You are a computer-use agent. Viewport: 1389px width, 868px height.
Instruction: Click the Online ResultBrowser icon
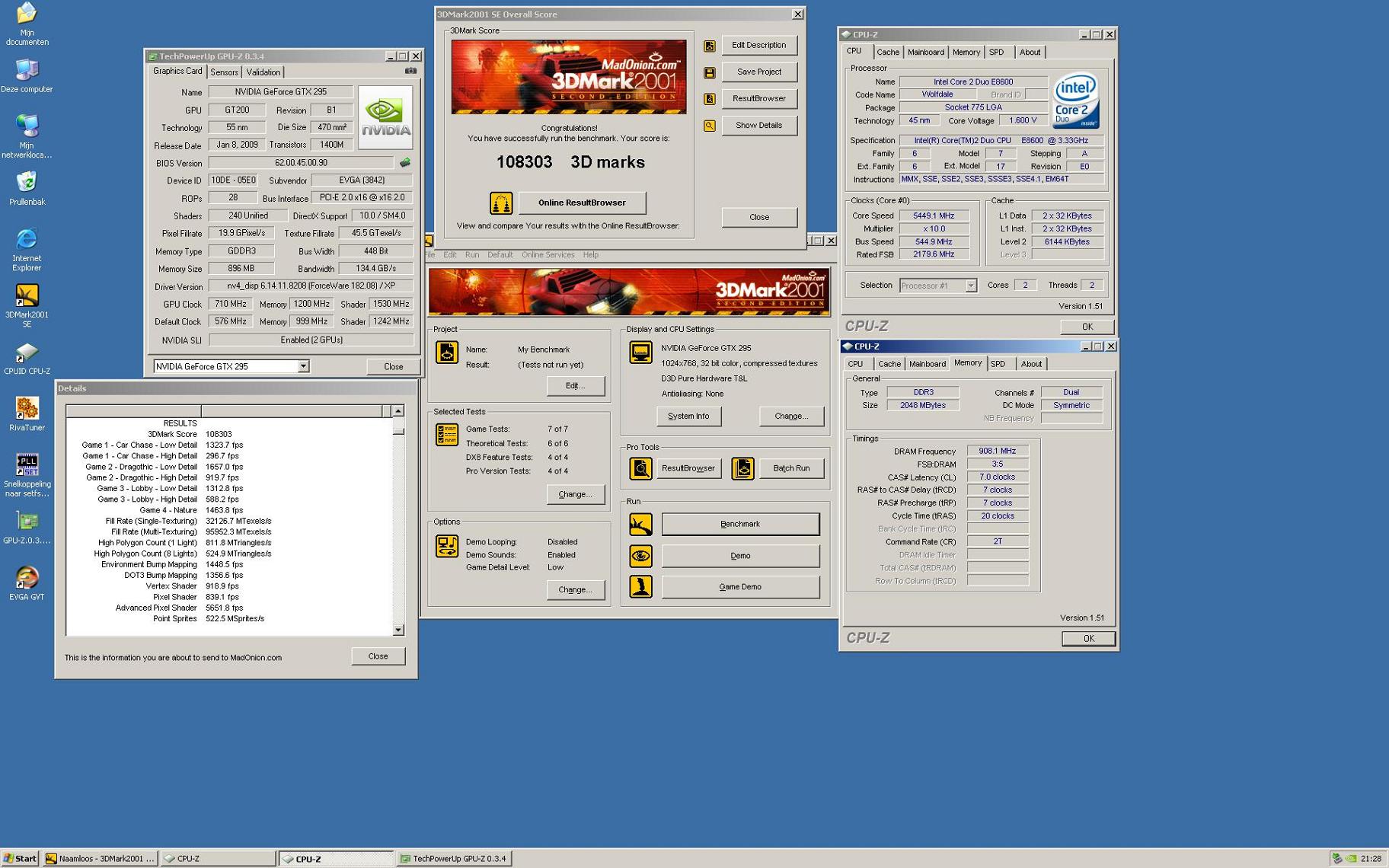point(500,203)
